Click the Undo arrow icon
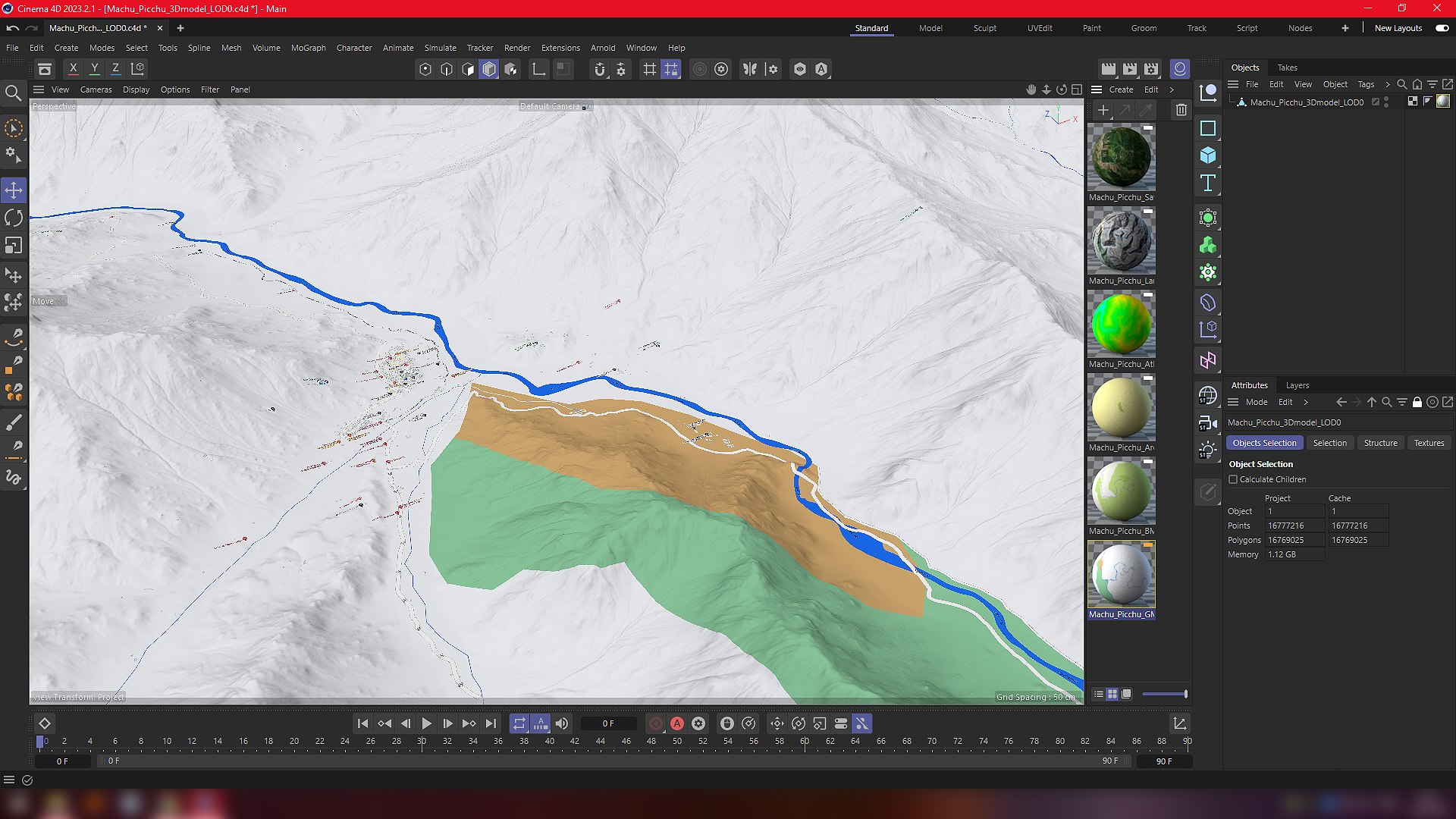The width and height of the screenshot is (1456, 819). pos(13,28)
